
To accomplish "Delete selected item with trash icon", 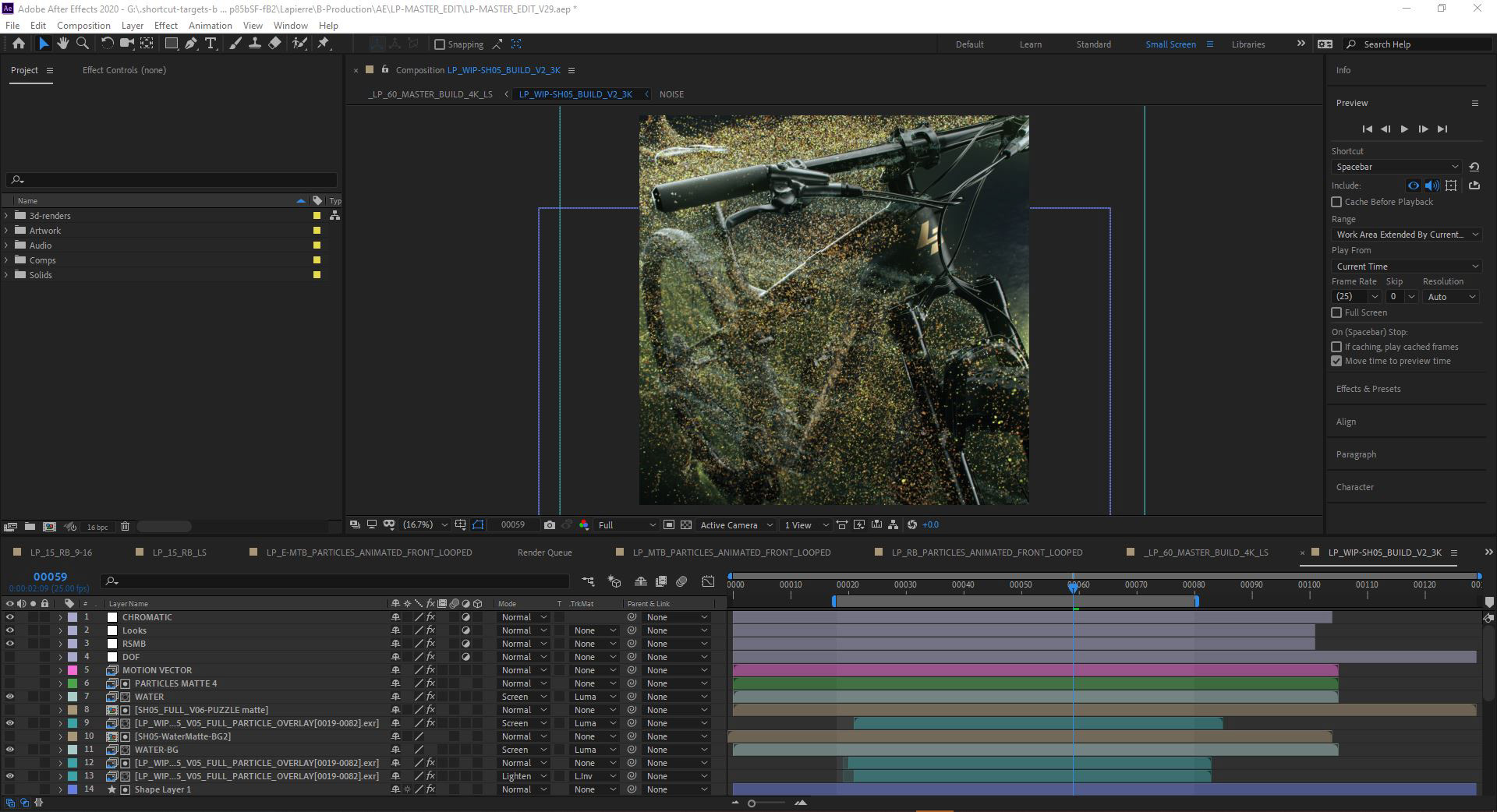I will pos(125,527).
